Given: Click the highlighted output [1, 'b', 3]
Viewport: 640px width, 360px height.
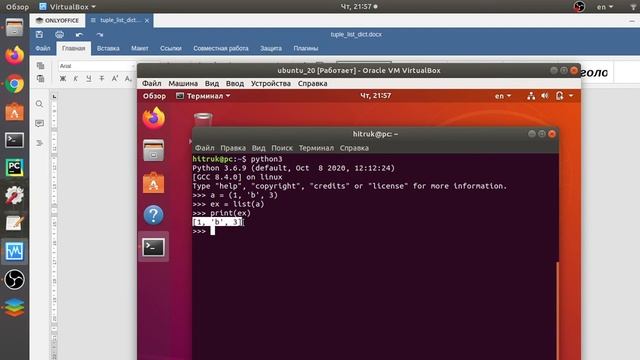Looking at the screenshot, I should [218, 222].
